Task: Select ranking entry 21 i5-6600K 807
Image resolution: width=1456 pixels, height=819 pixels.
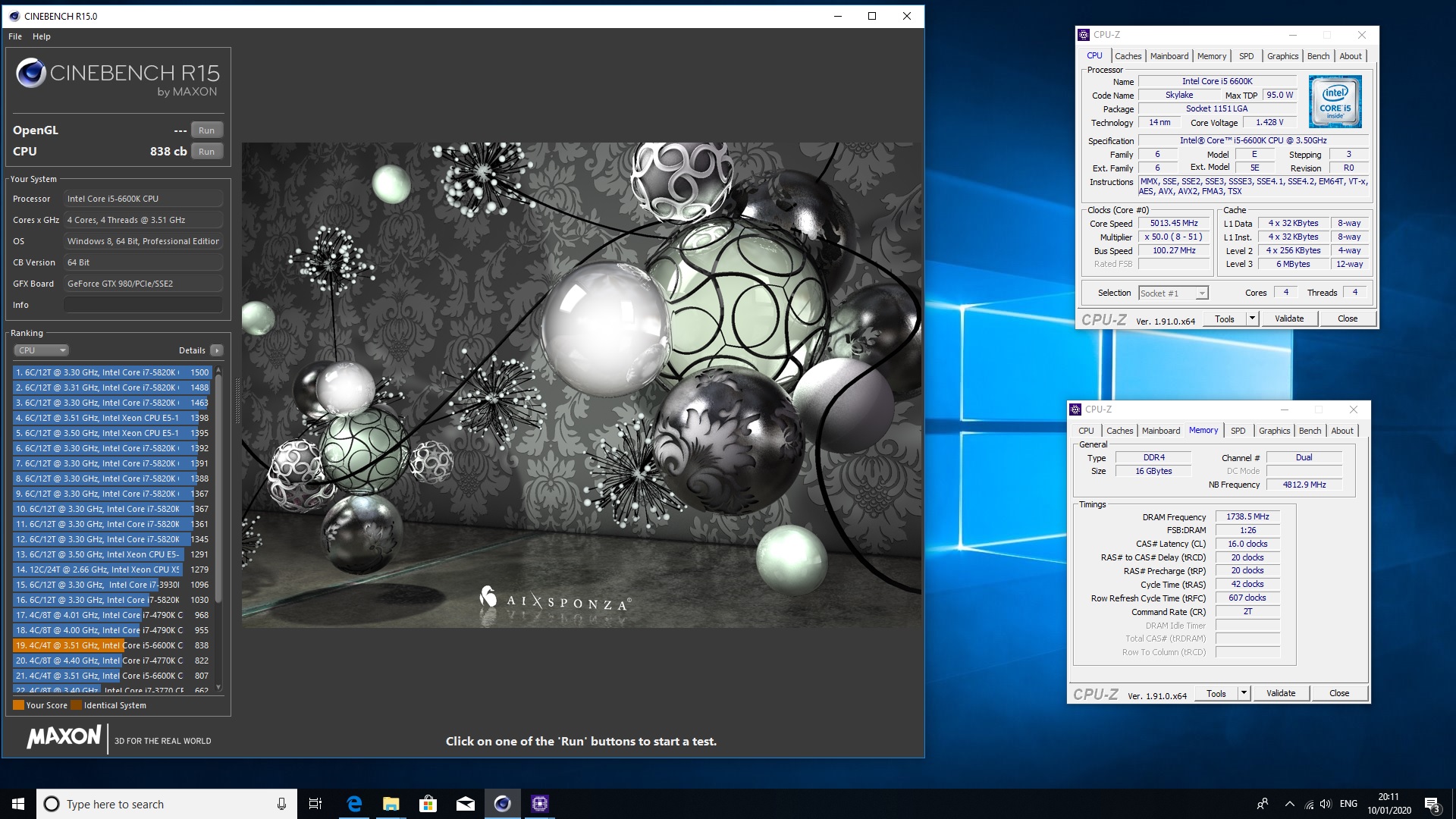Action: point(111,676)
